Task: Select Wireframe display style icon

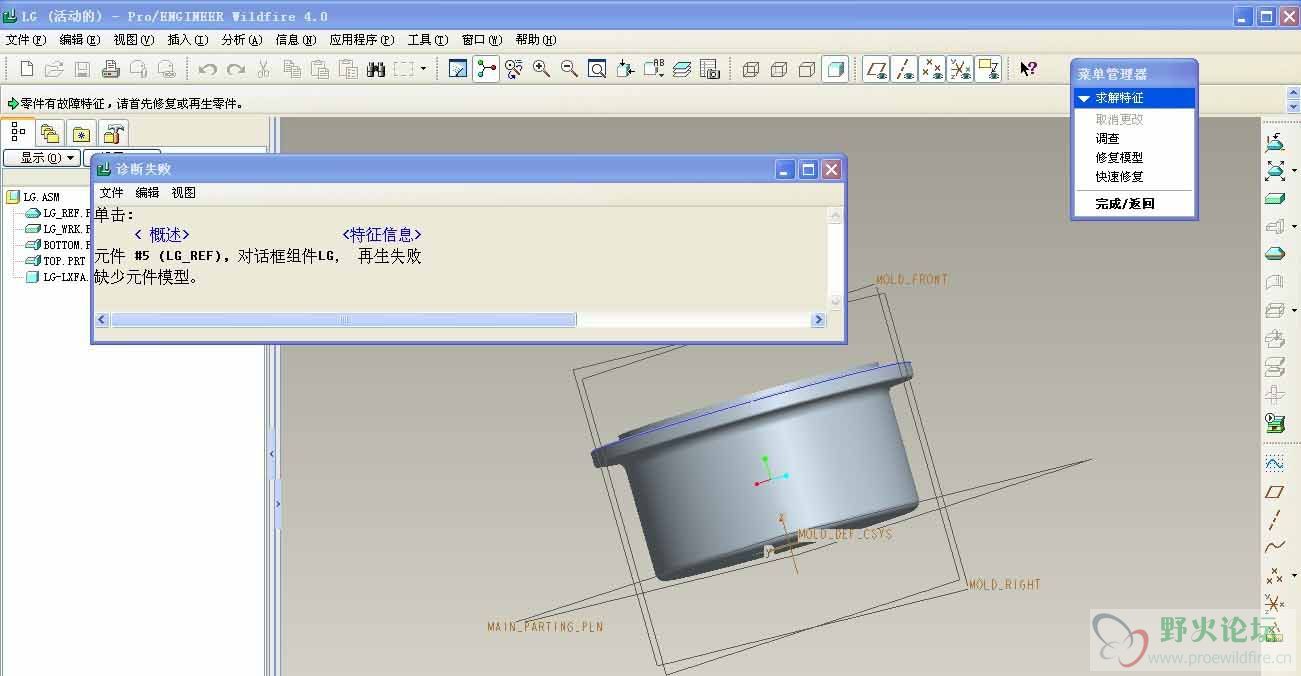Action: pyautogui.click(x=752, y=69)
